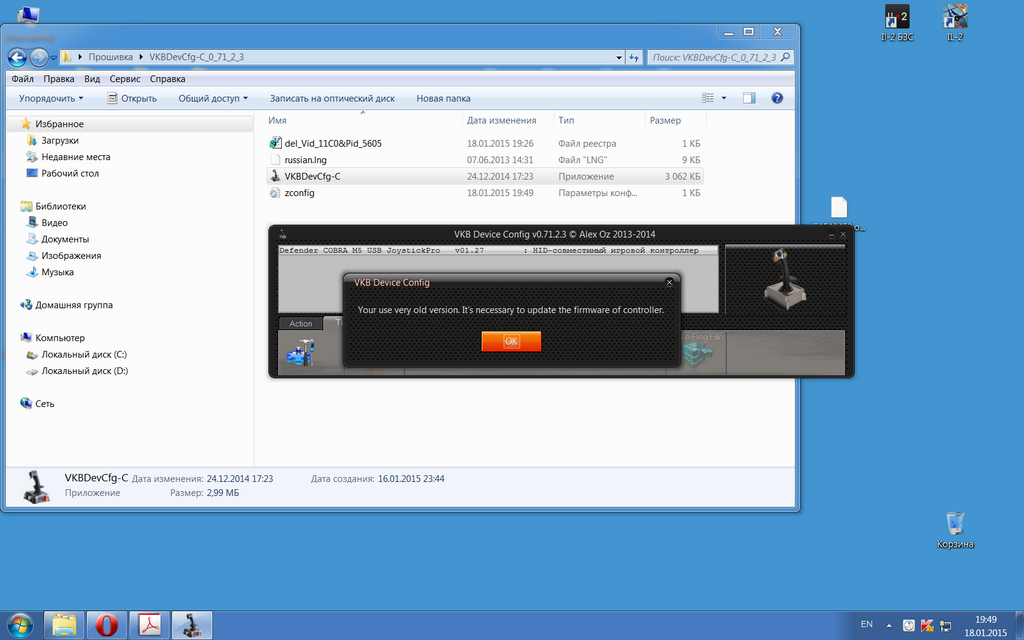Go back with the Explorer back arrow

click(x=17, y=57)
